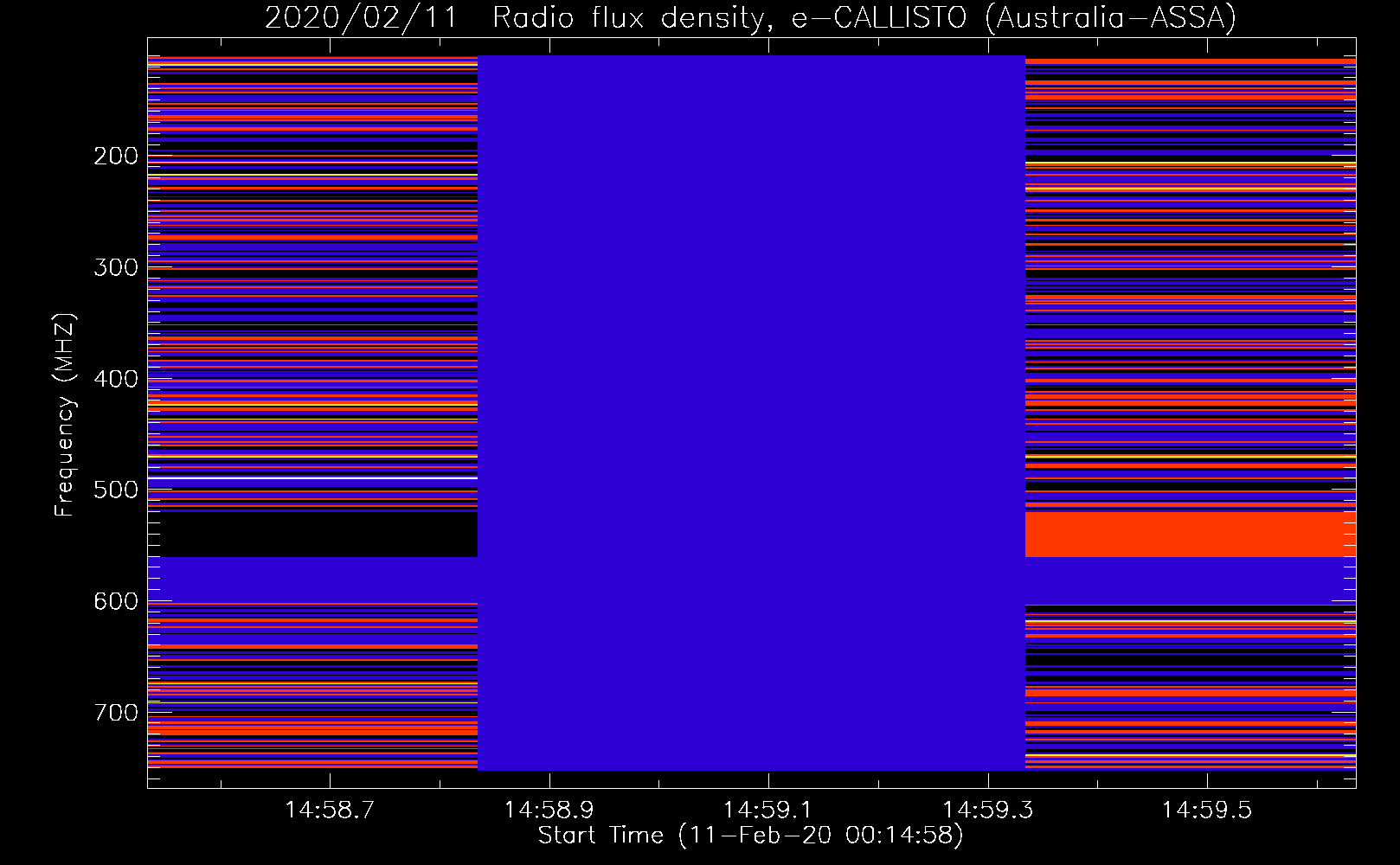Click the solid black band left of data gap
This screenshot has height=865, width=1400.
(x=312, y=535)
